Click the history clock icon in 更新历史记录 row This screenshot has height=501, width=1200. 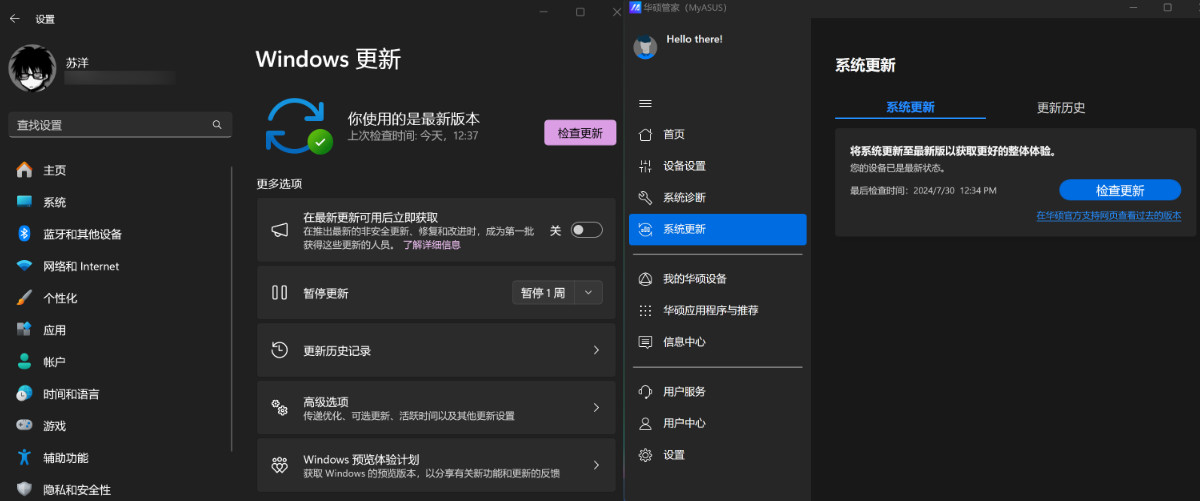pos(281,350)
